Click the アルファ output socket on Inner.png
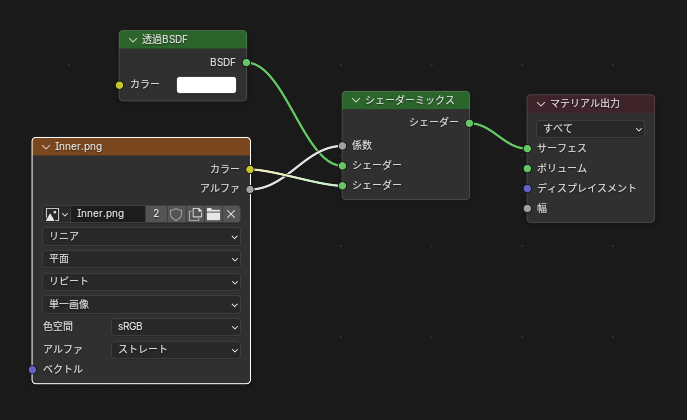 [x=250, y=189]
